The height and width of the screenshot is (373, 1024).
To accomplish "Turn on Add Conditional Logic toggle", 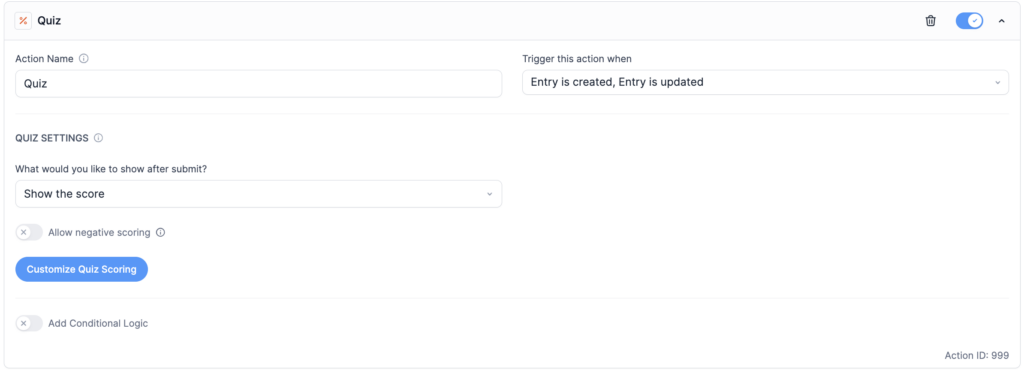I will click(x=29, y=323).
